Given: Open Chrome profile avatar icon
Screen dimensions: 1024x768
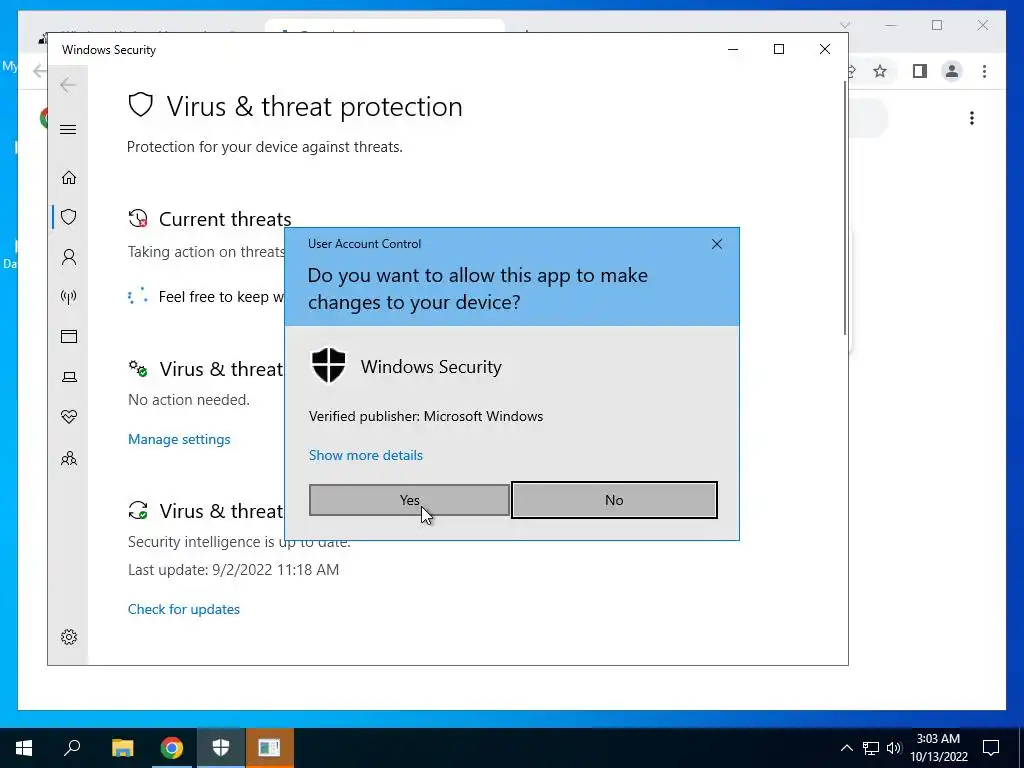Looking at the screenshot, I should click(x=952, y=71).
